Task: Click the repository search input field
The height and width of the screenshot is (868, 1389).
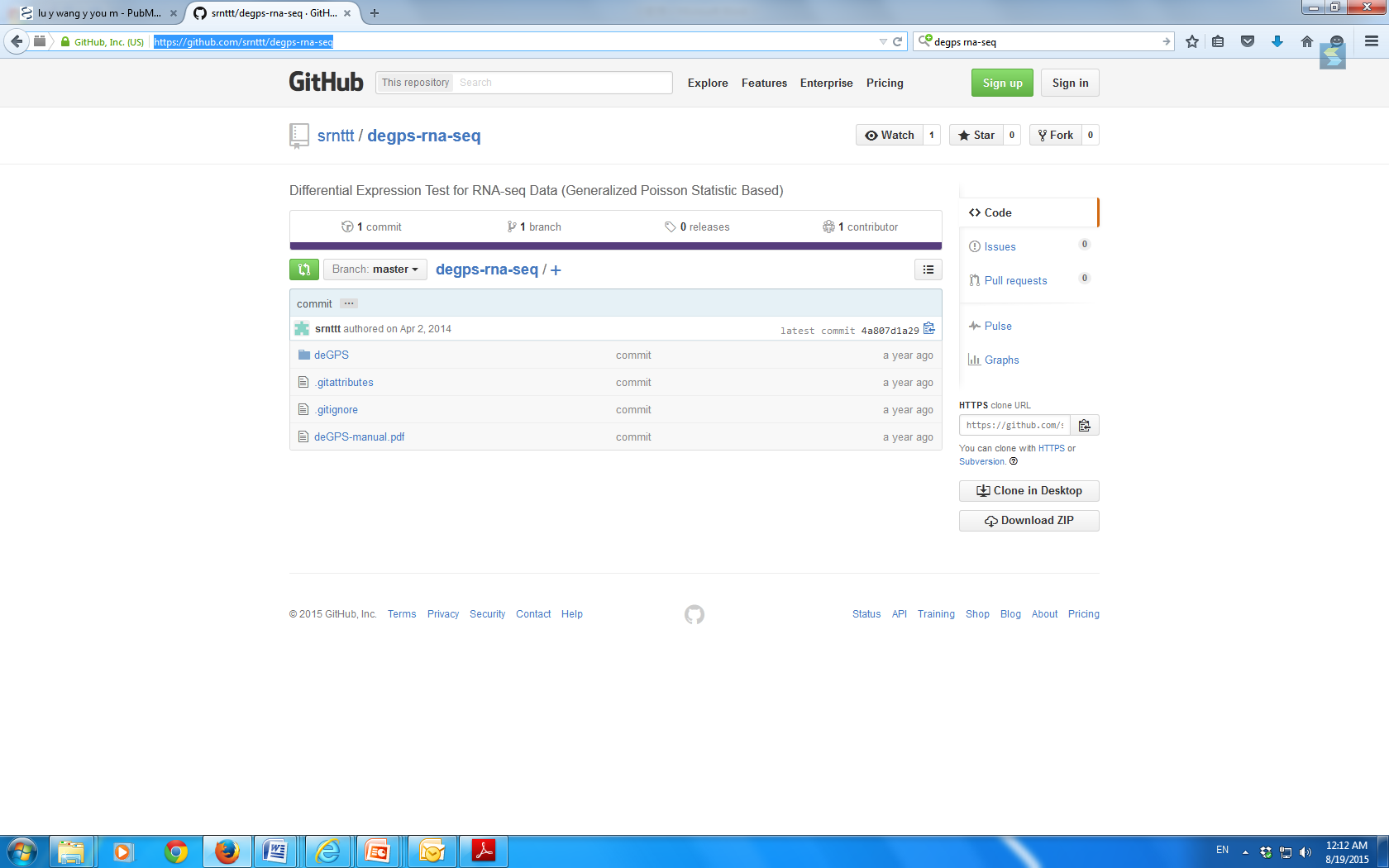Action: [x=562, y=83]
